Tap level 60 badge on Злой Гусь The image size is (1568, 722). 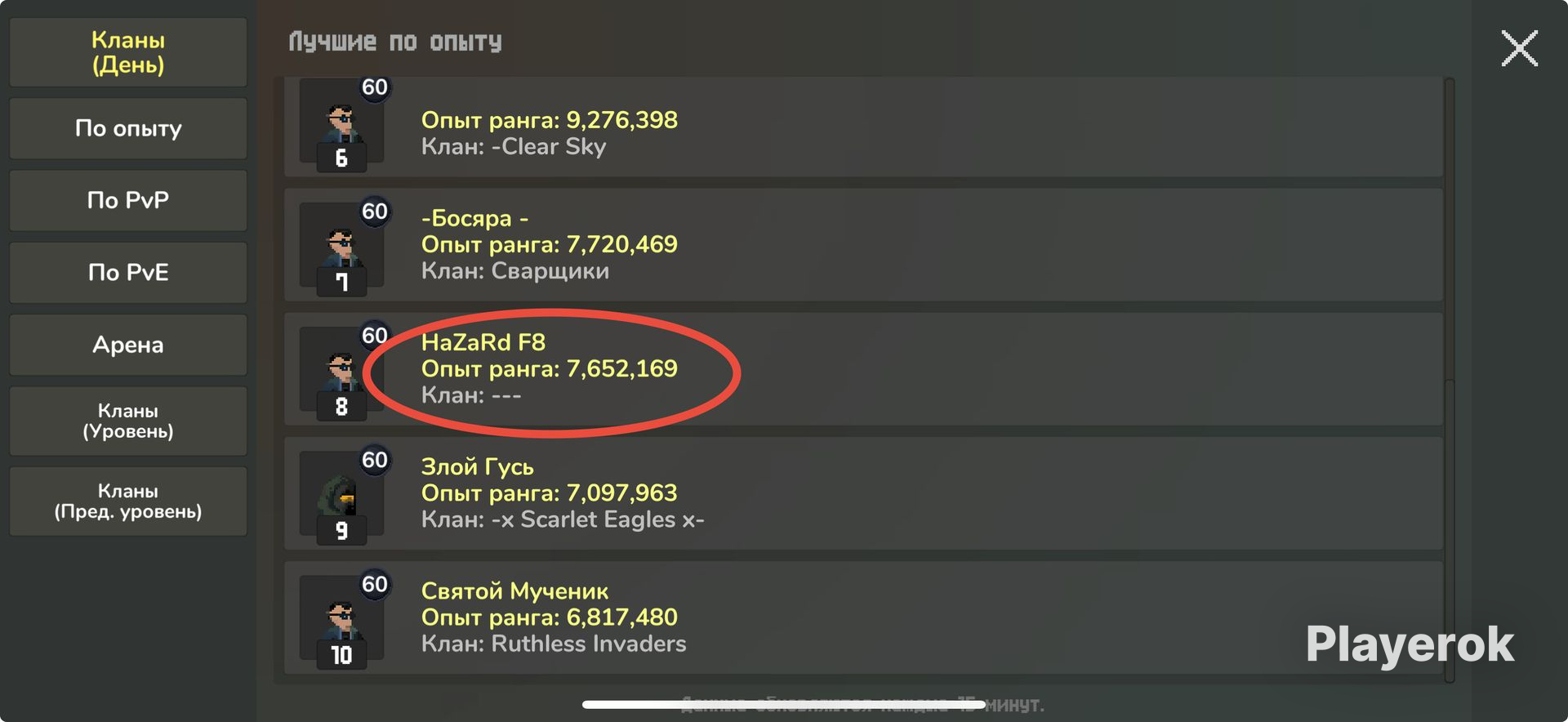click(375, 460)
